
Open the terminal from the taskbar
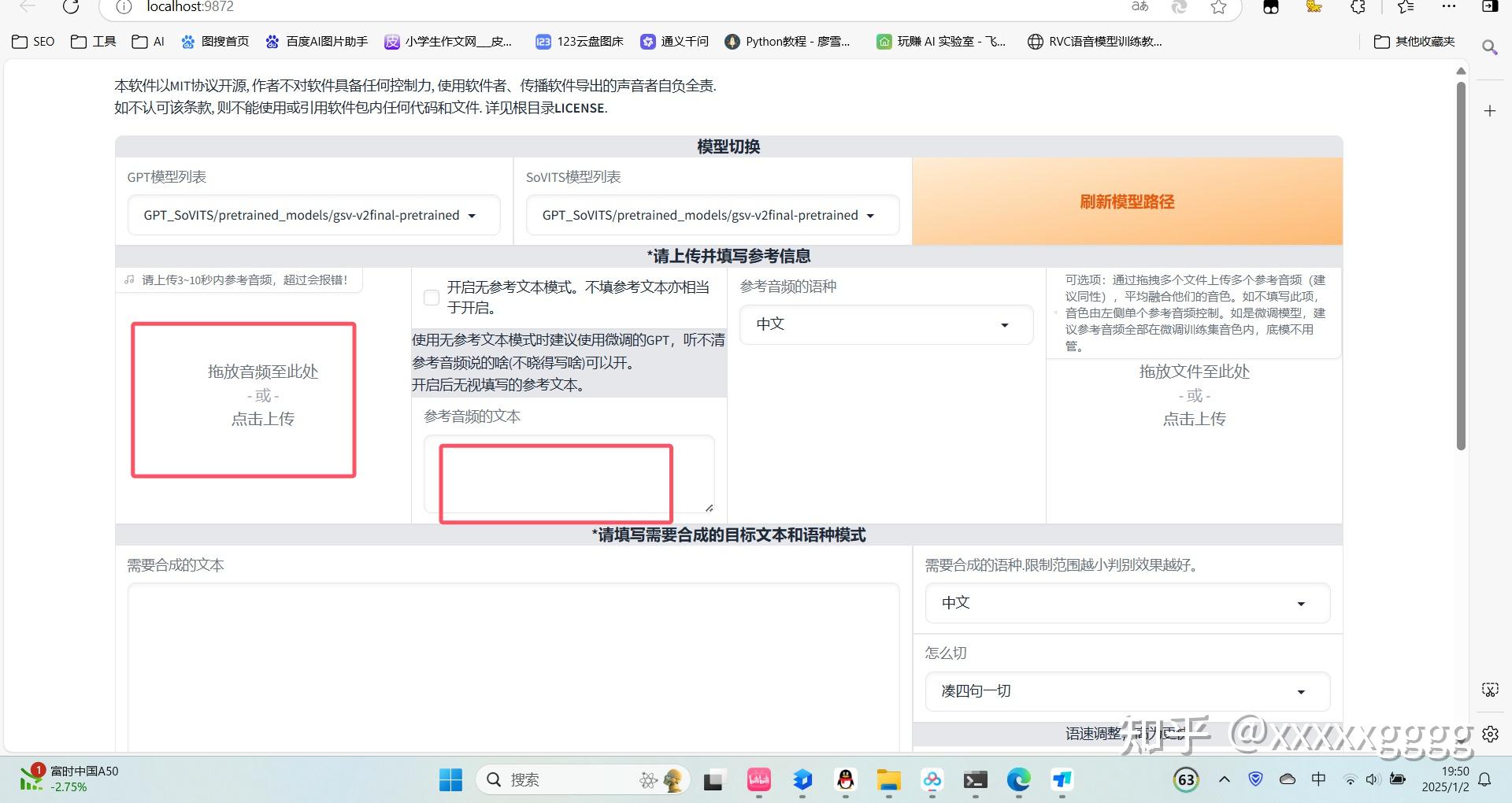click(x=975, y=780)
